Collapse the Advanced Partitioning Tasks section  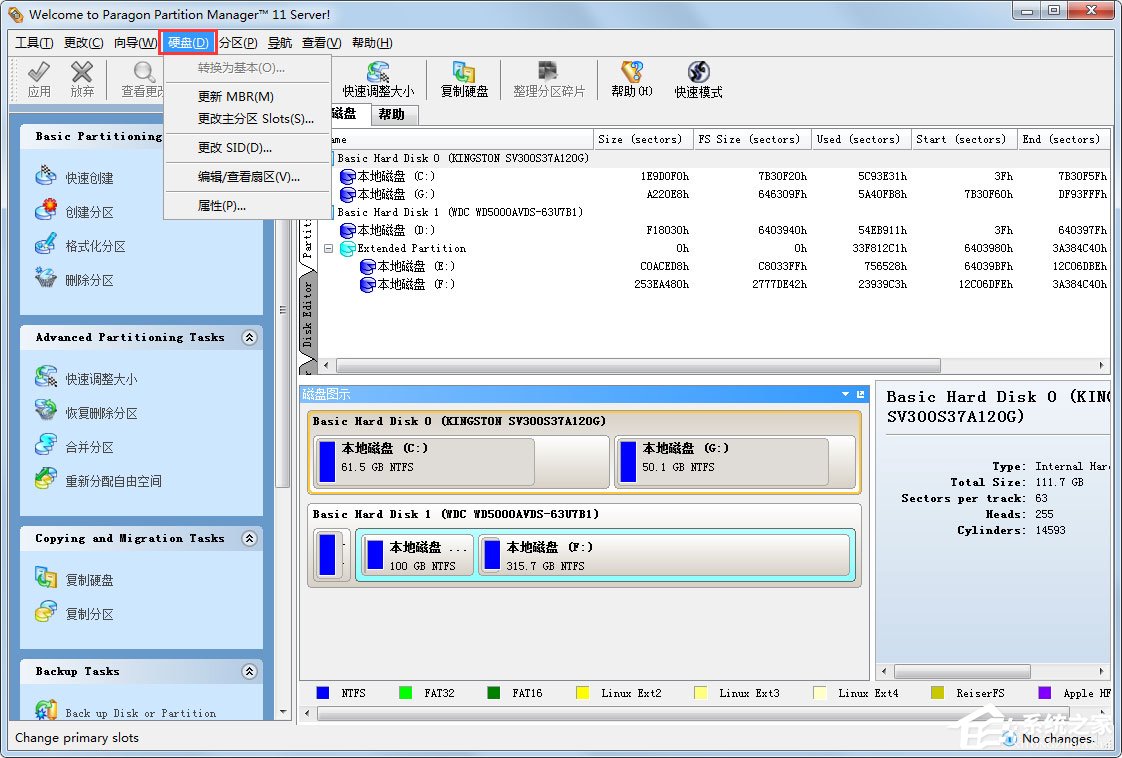[x=249, y=337]
